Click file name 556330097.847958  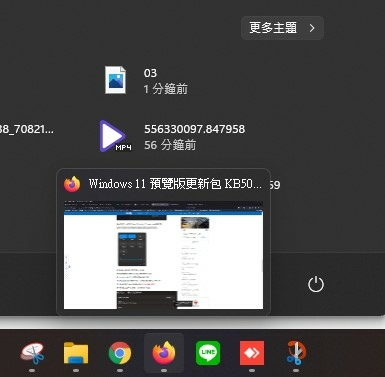194,129
